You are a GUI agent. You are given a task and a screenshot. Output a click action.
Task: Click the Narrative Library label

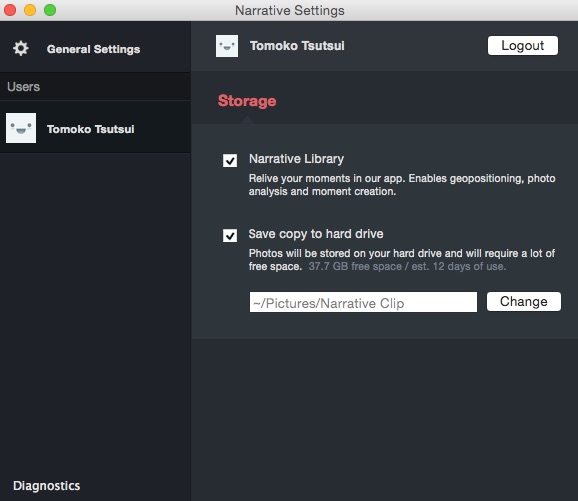[296, 159]
